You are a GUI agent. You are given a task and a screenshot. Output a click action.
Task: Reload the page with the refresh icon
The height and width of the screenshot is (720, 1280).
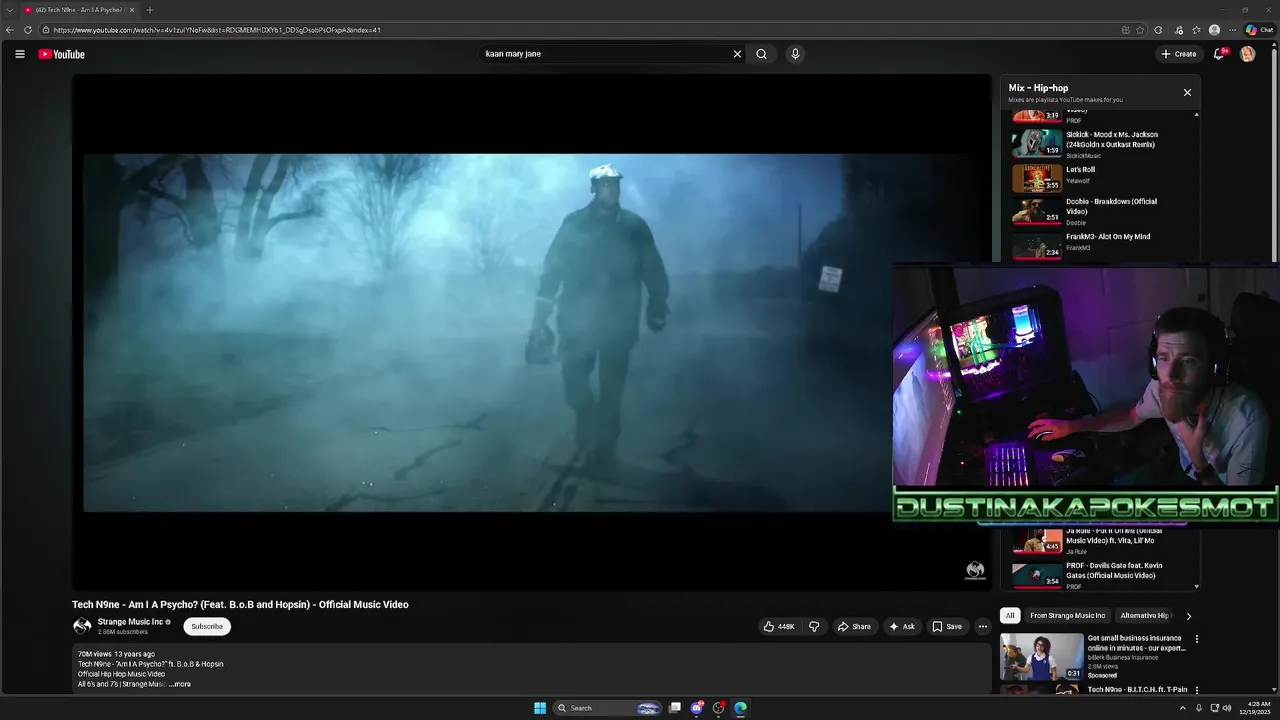(28, 30)
